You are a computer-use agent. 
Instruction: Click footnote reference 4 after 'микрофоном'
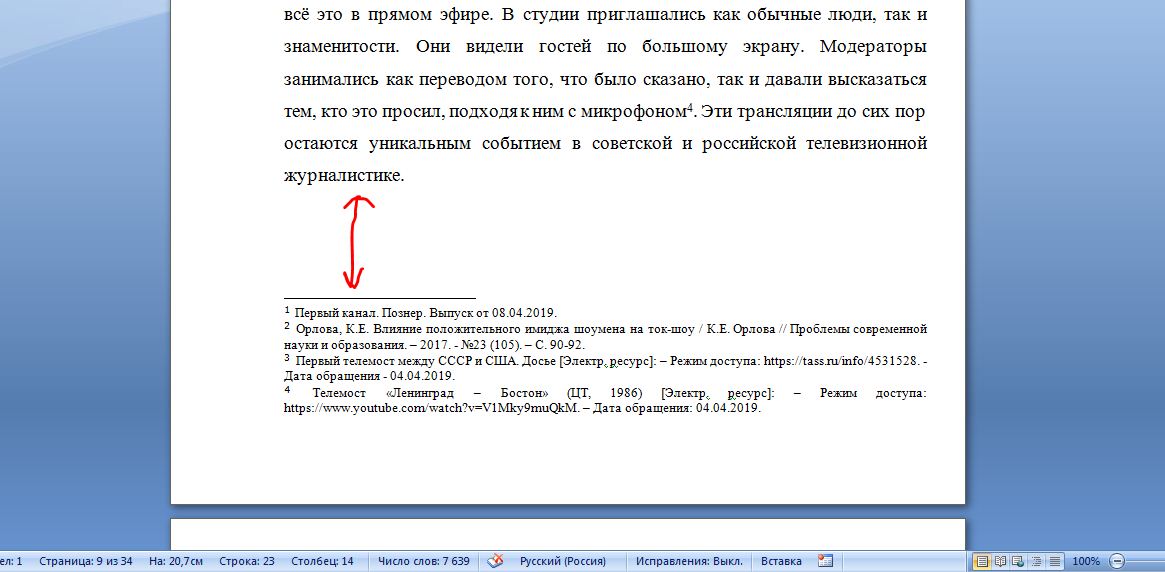pyautogui.click(x=689, y=108)
